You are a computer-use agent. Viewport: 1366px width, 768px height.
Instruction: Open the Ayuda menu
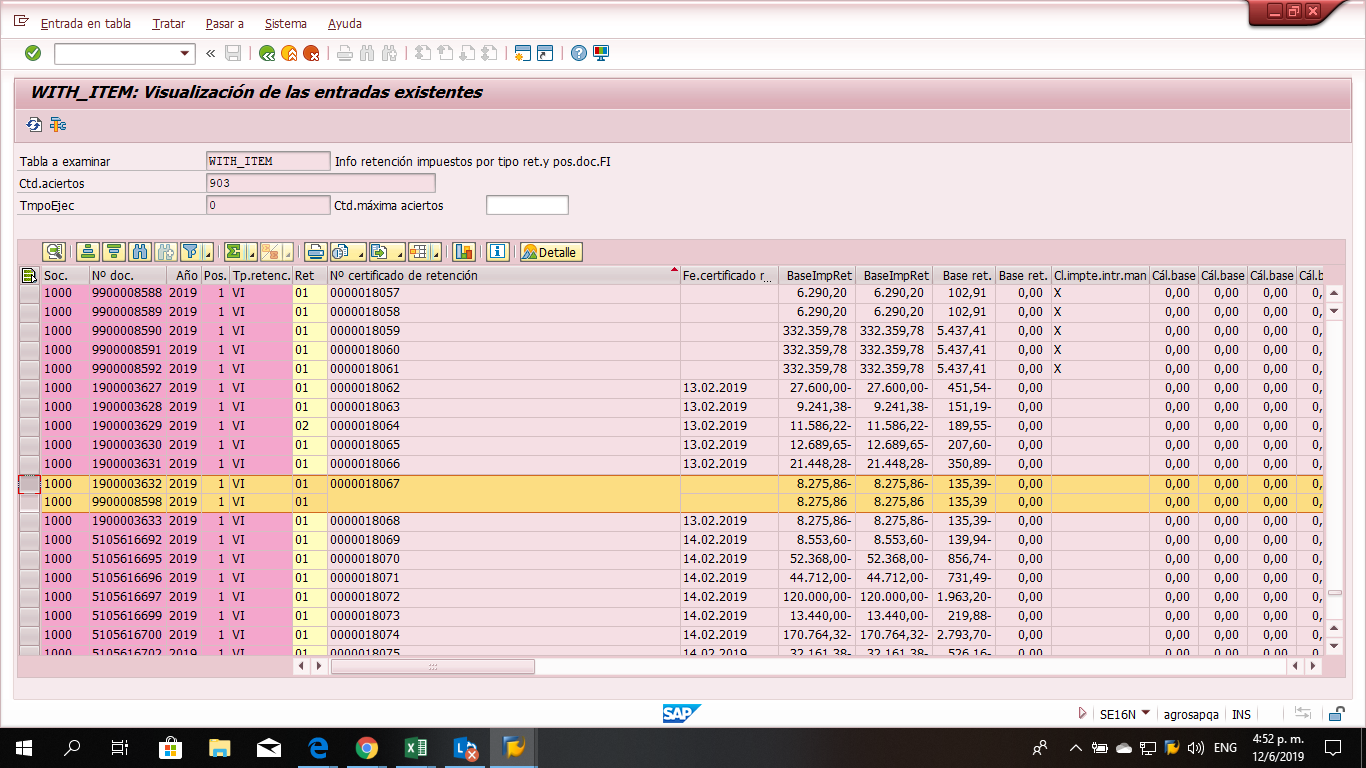(345, 23)
